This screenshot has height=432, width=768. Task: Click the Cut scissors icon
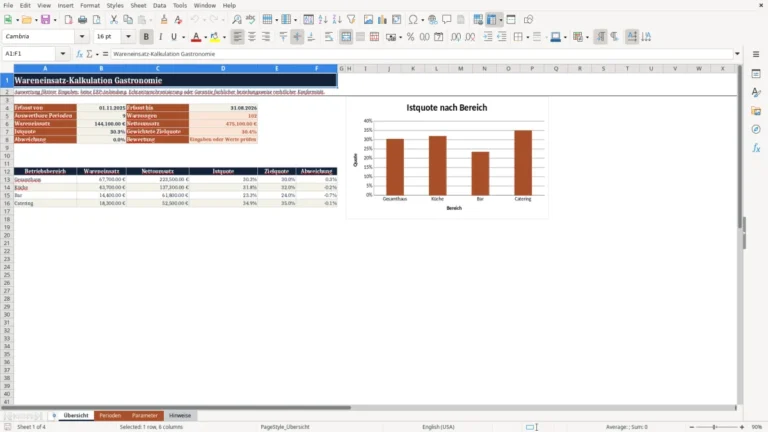point(114,20)
